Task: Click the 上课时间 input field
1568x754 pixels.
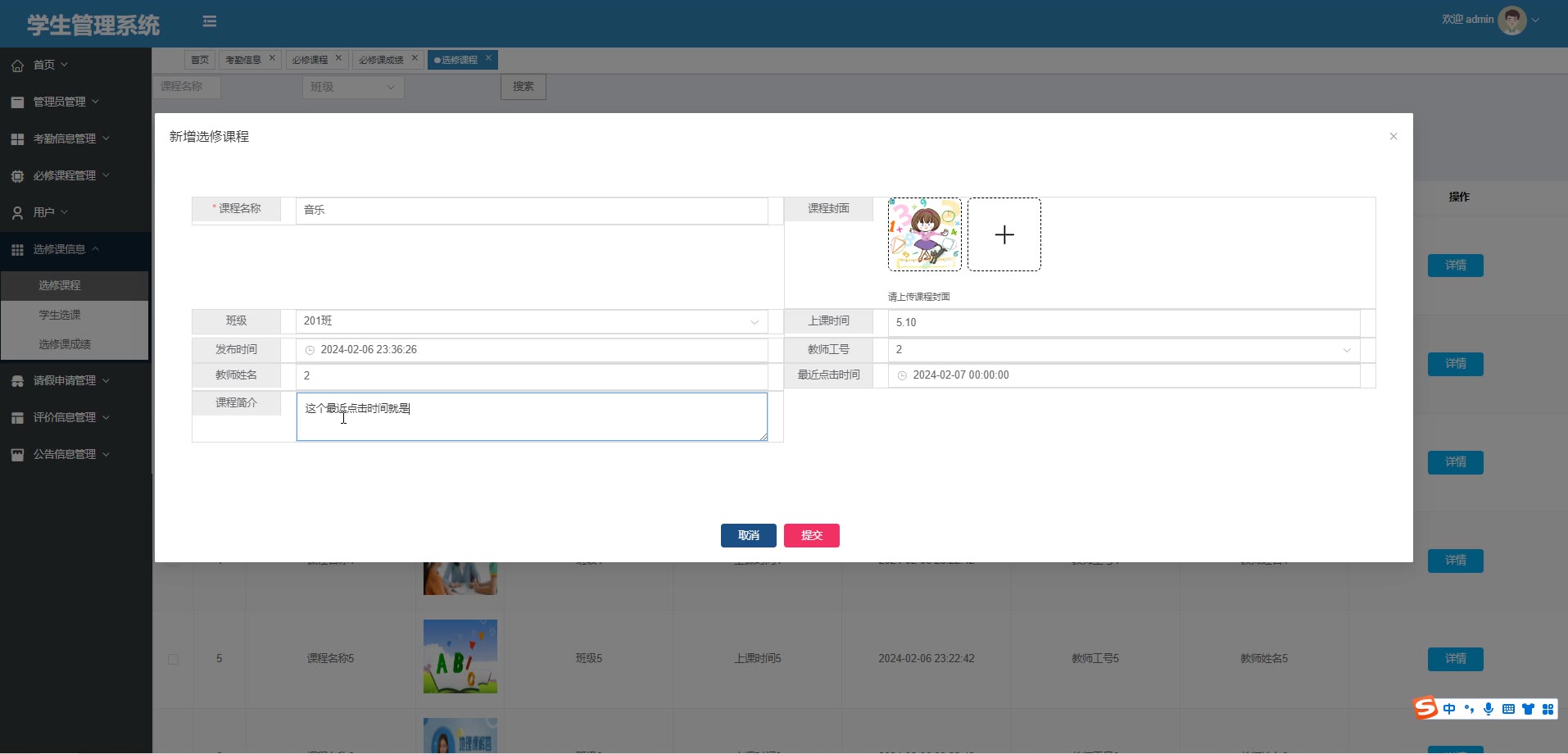Action: (x=1124, y=323)
